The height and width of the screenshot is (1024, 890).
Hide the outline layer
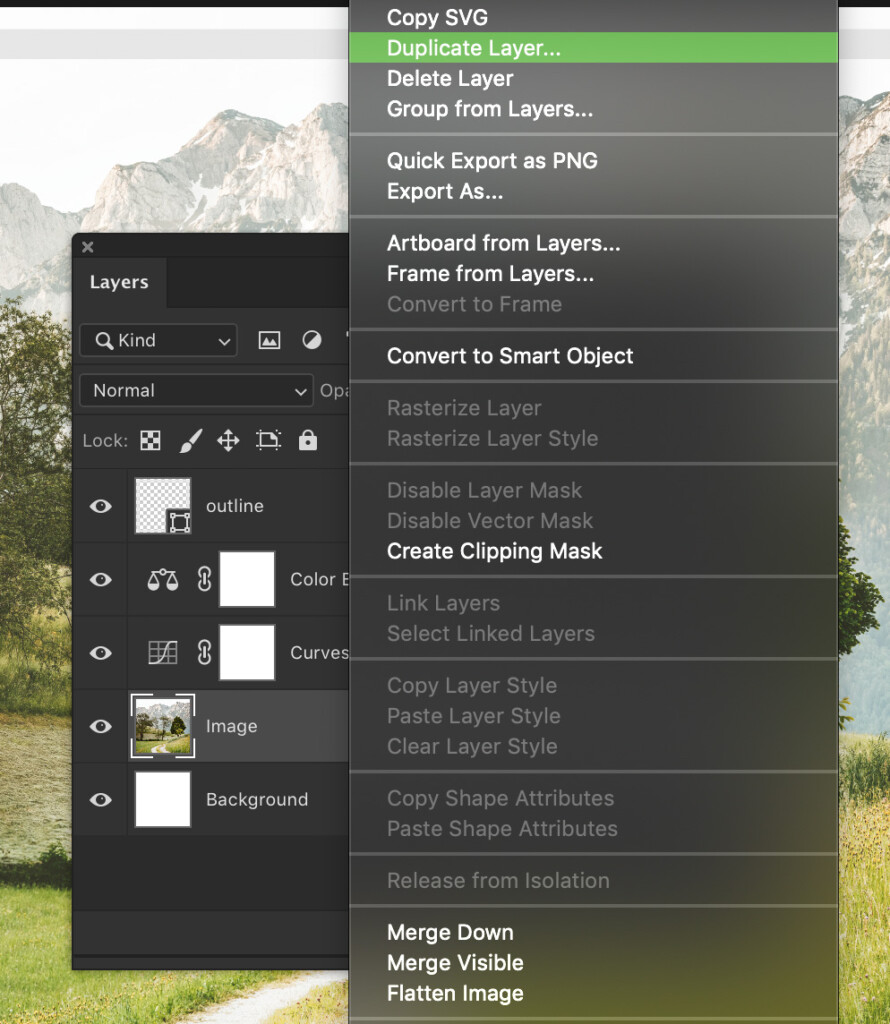point(101,506)
